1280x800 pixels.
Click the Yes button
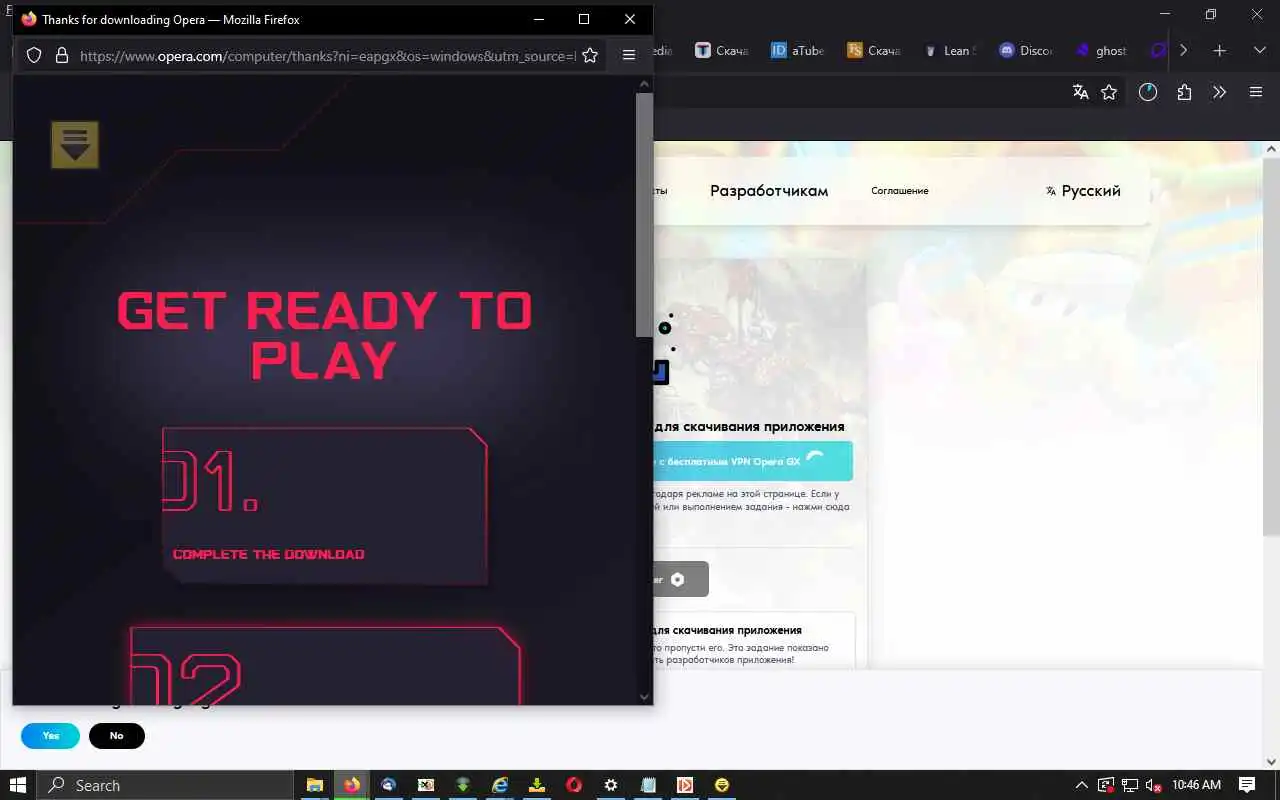tap(50, 735)
